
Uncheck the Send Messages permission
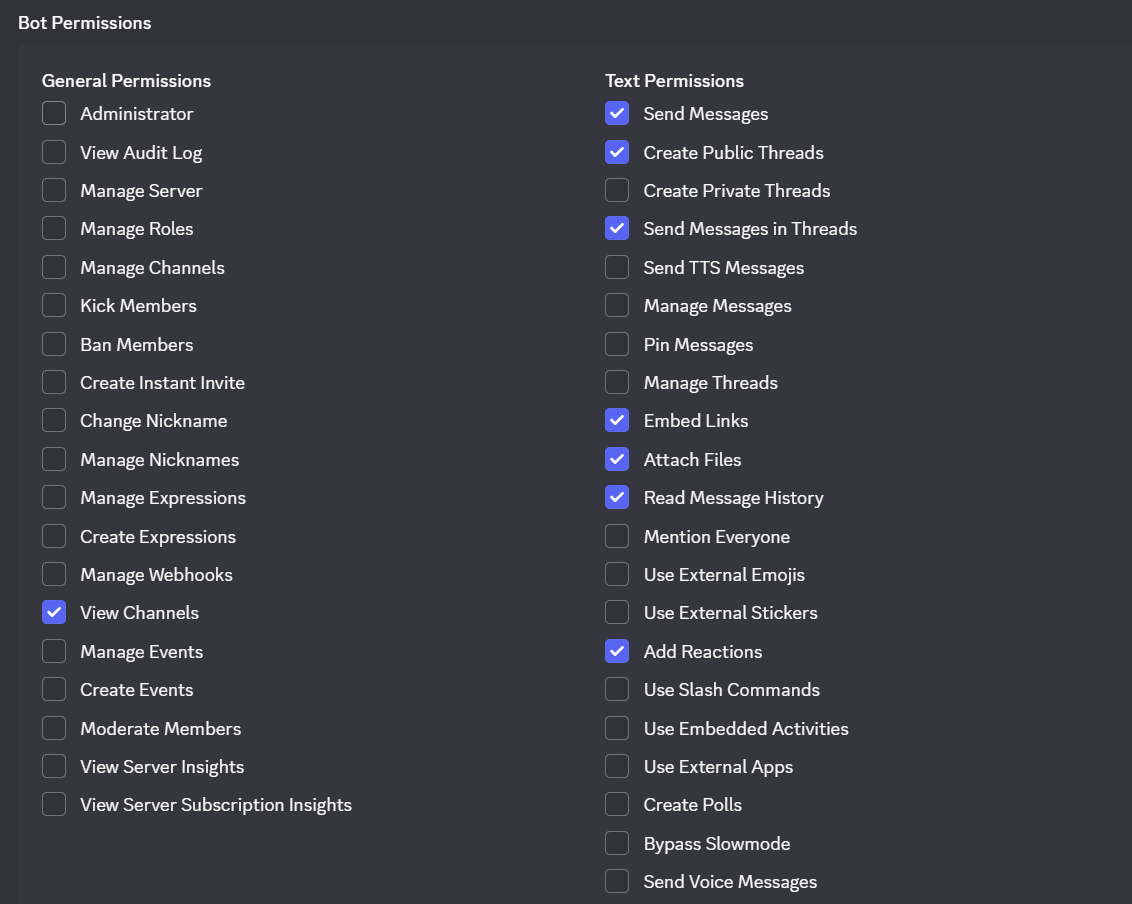point(617,113)
